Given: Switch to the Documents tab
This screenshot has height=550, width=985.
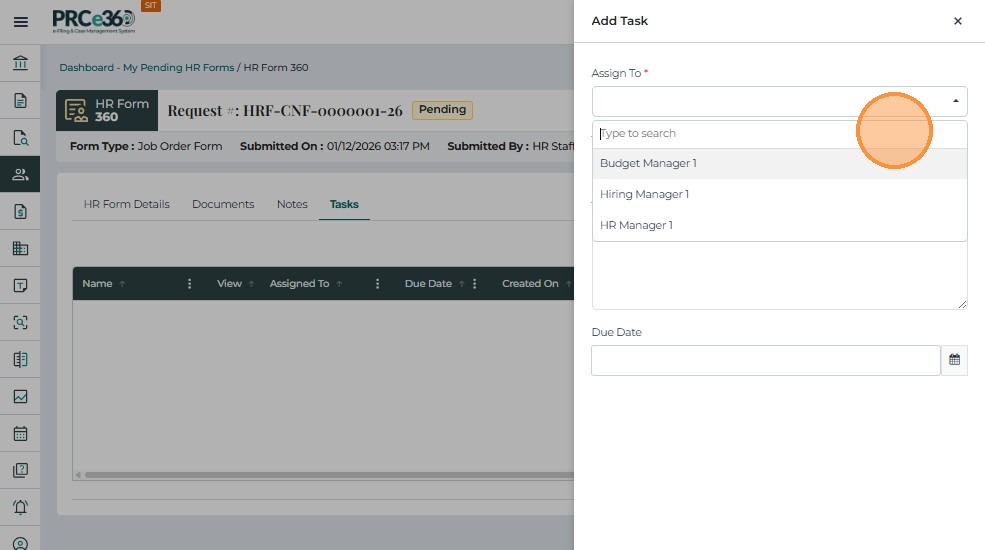Looking at the screenshot, I should (x=223, y=204).
